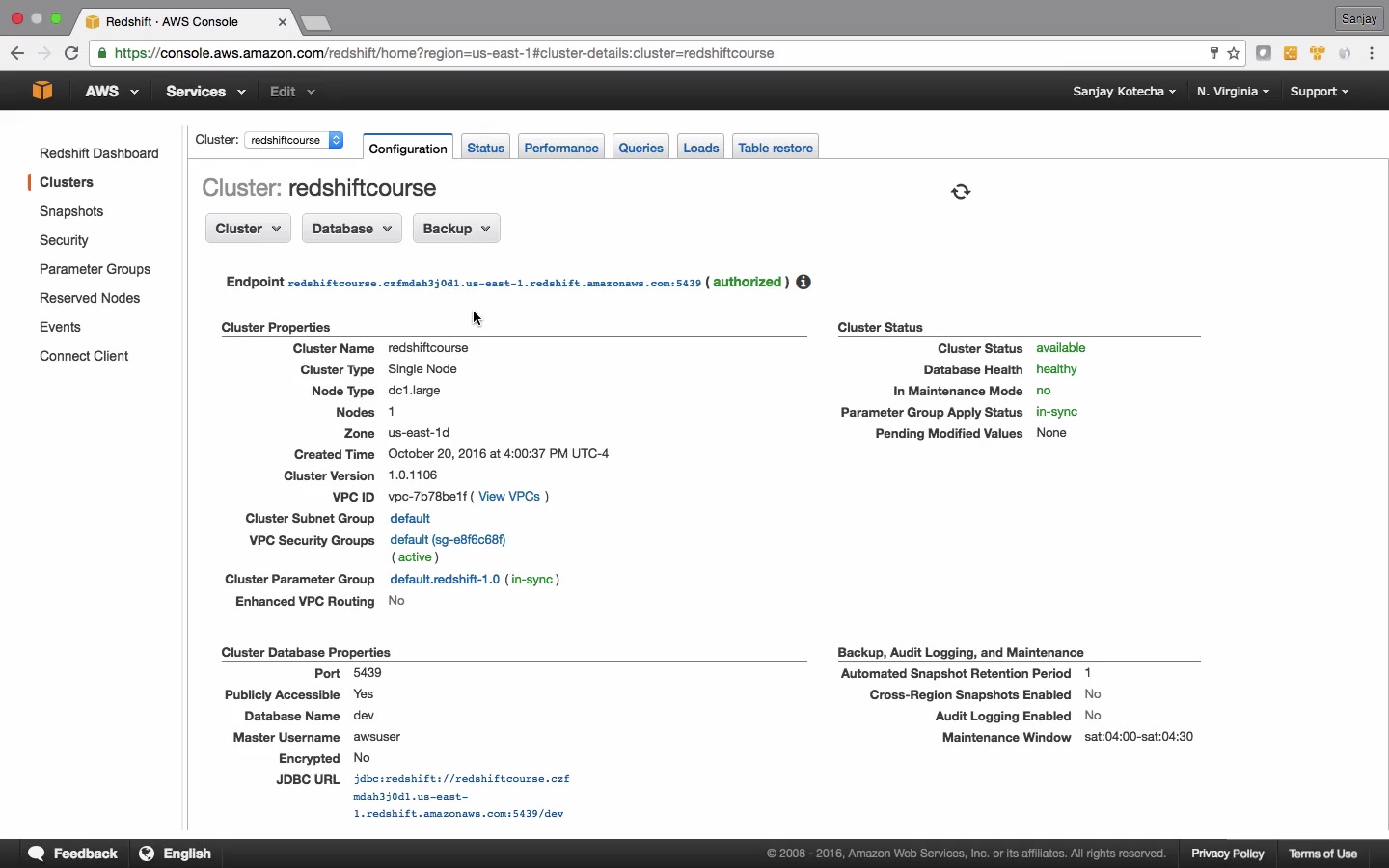Click the cluster endpoint address link
Screen dimensions: 1389x868
point(495,284)
